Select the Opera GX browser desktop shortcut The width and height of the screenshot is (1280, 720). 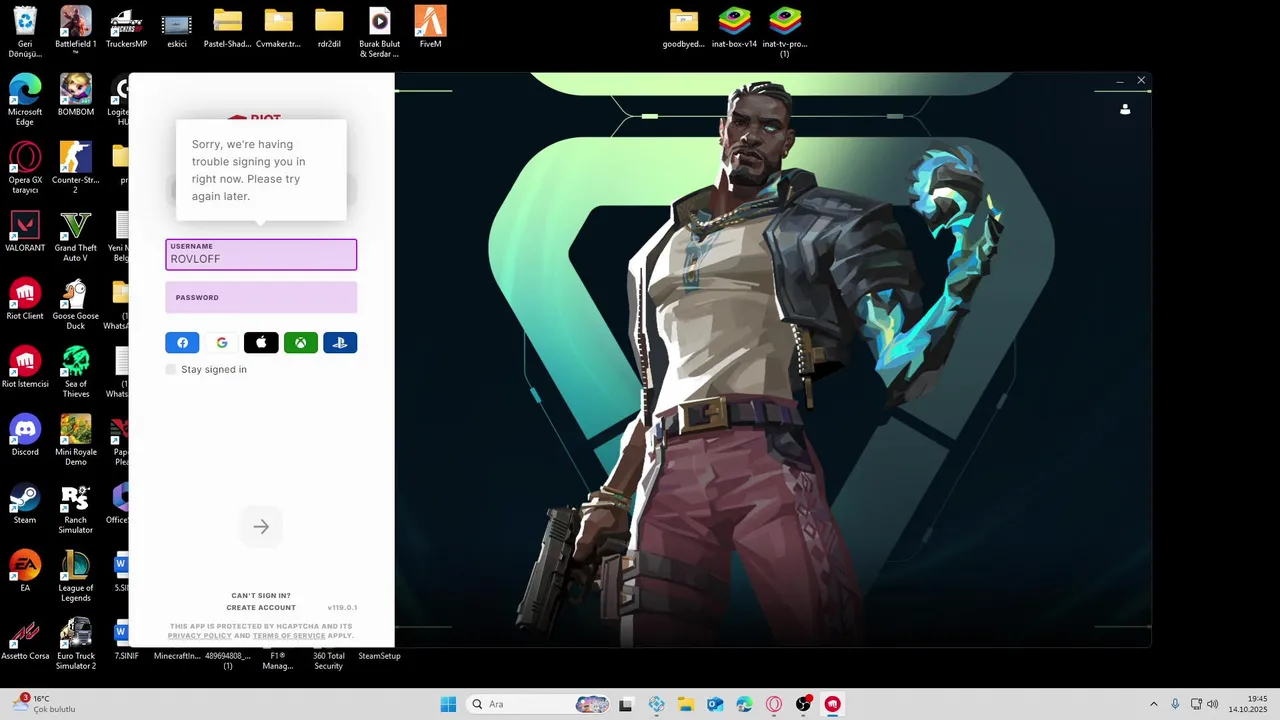pyautogui.click(x=25, y=169)
